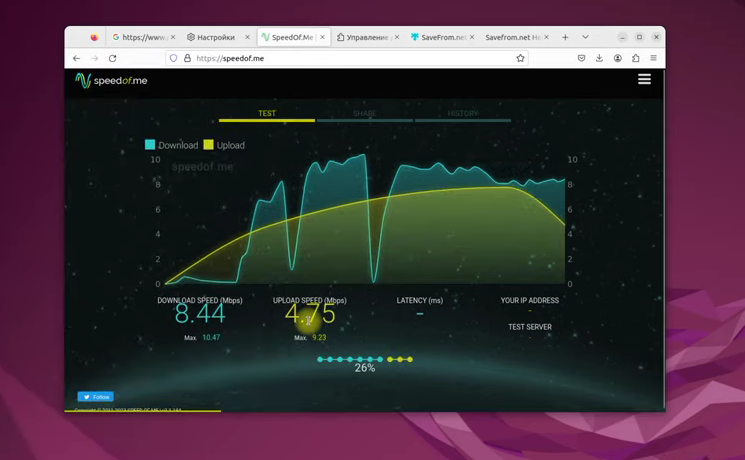Click the Firefox View icon tab
The image size is (745, 460).
pyautogui.click(x=94, y=37)
